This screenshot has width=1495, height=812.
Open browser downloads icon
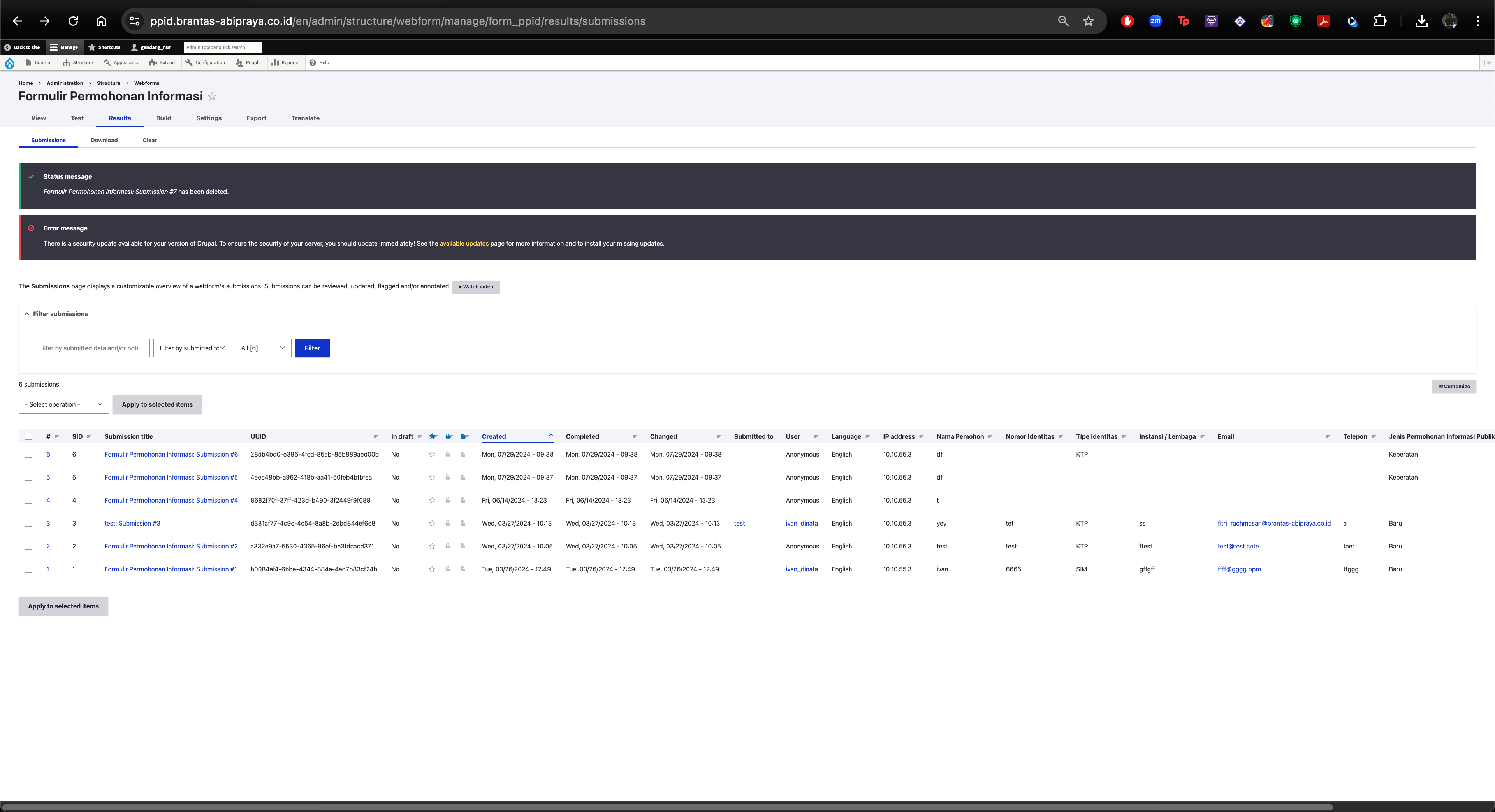(x=1421, y=21)
